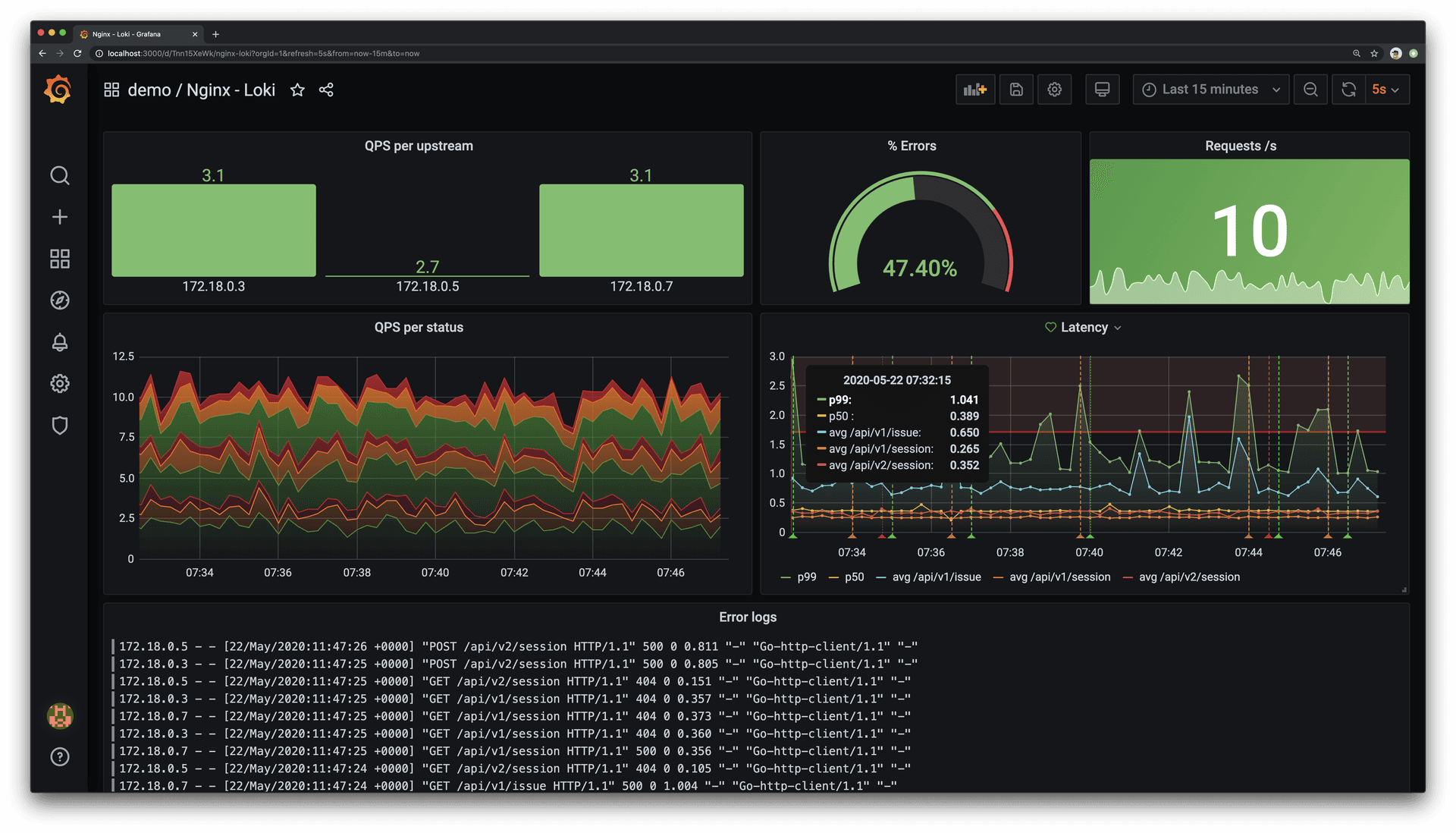Image resolution: width=1456 pixels, height=833 pixels.
Task: Star the Nginx - Loki dashboard
Action: [297, 90]
